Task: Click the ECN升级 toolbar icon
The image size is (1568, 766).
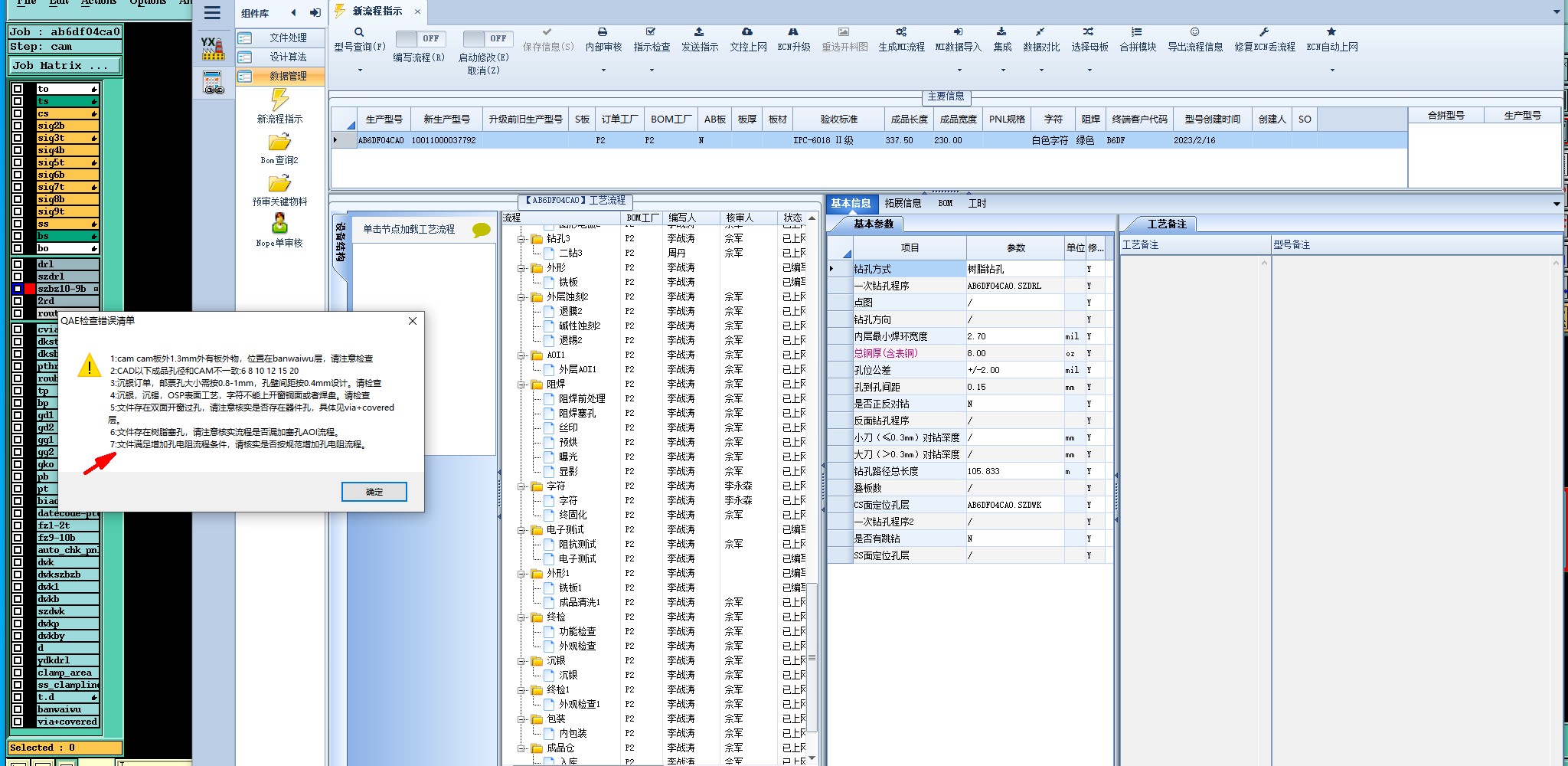Action: tap(793, 32)
